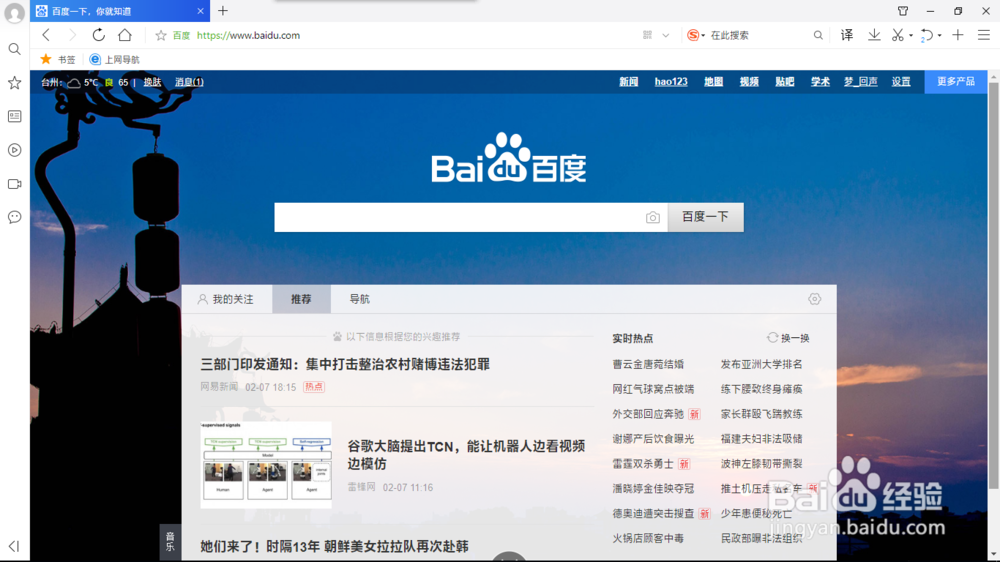The width and height of the screenshot is (1000, 562).
Task: Click the translate page icon
Action: 847,35
